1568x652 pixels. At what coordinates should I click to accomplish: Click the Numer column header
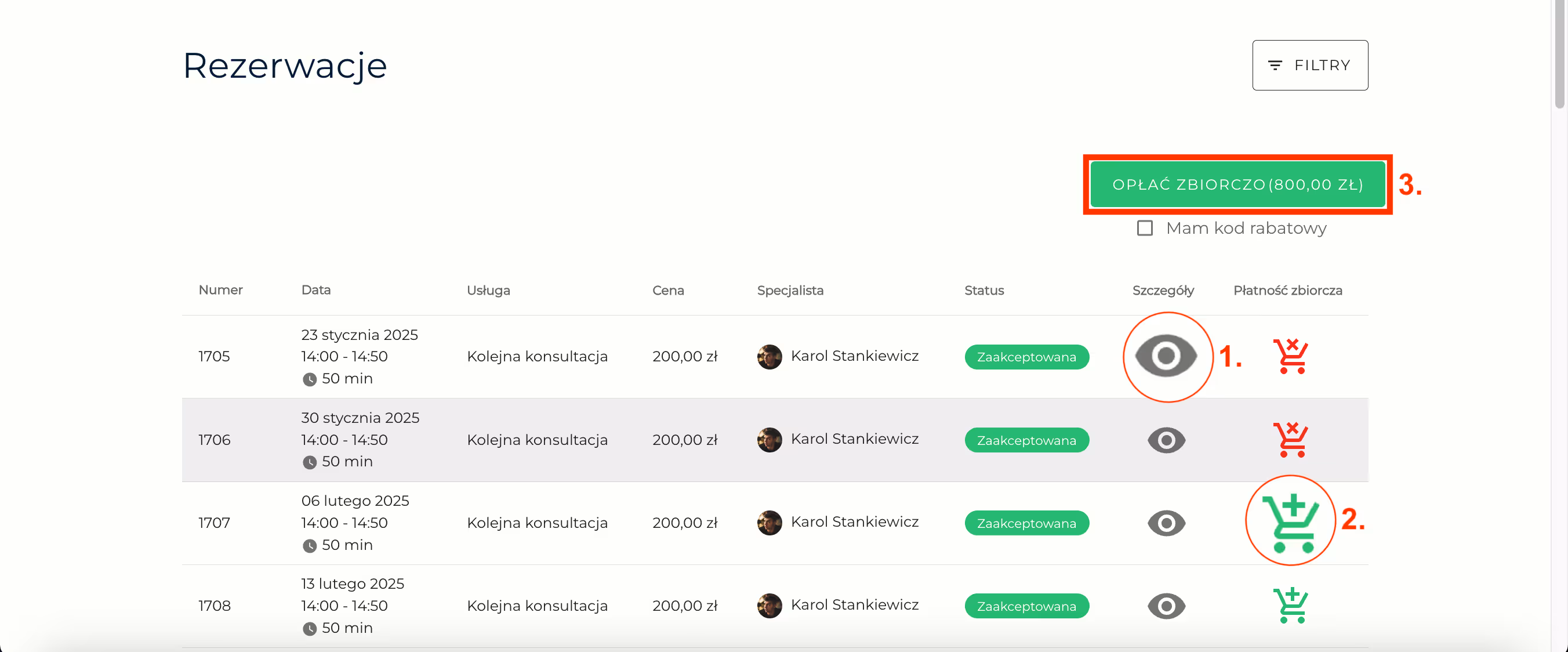pos(220,291)
